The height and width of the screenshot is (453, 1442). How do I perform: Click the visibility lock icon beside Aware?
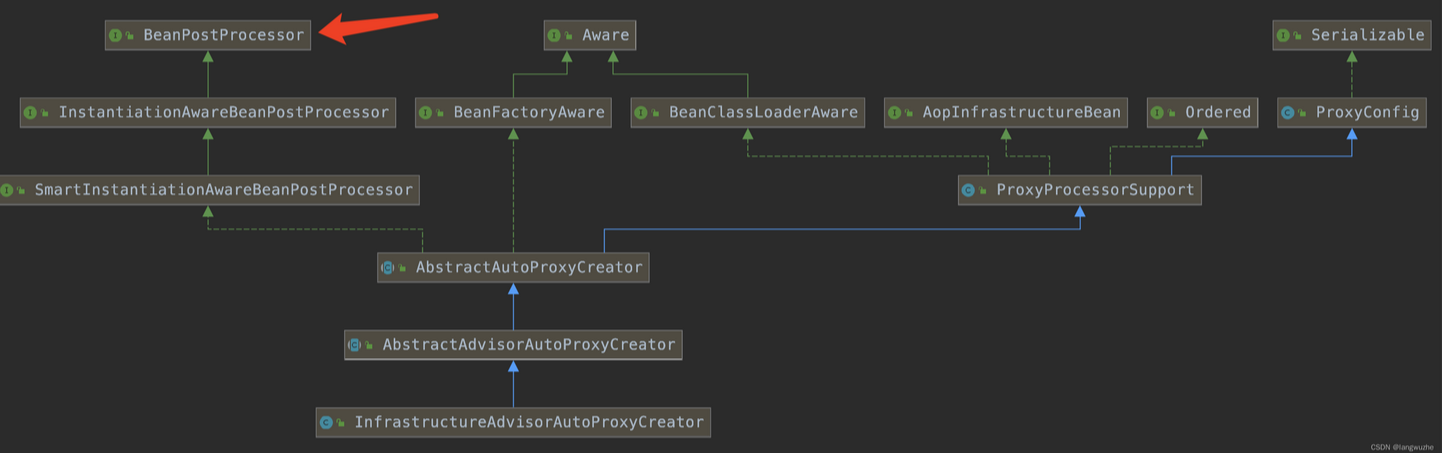(x=570, y=36)
